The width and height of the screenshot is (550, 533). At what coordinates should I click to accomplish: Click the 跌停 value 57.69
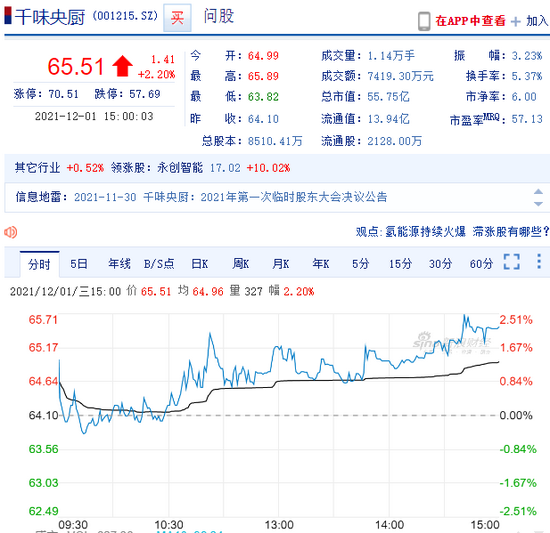point(145,94)
